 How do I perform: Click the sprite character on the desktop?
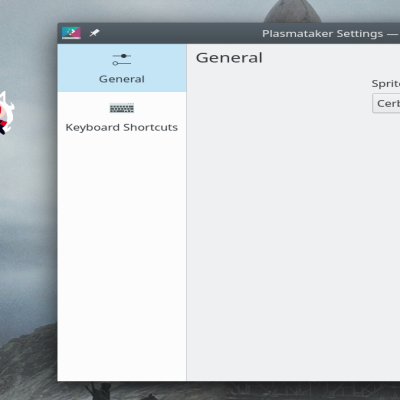pos(6,113)
